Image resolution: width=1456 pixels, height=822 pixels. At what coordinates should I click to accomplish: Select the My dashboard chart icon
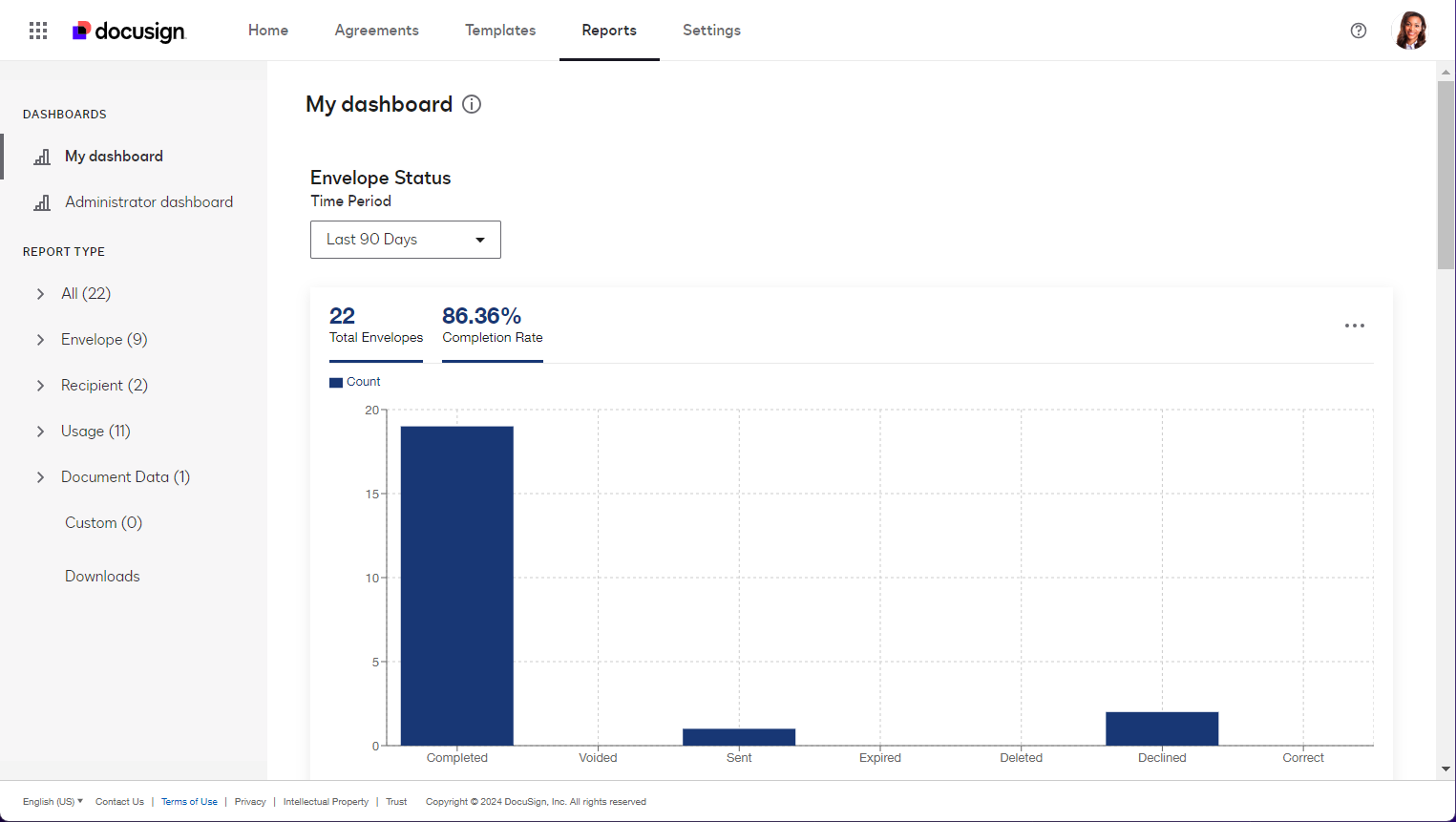42,156
